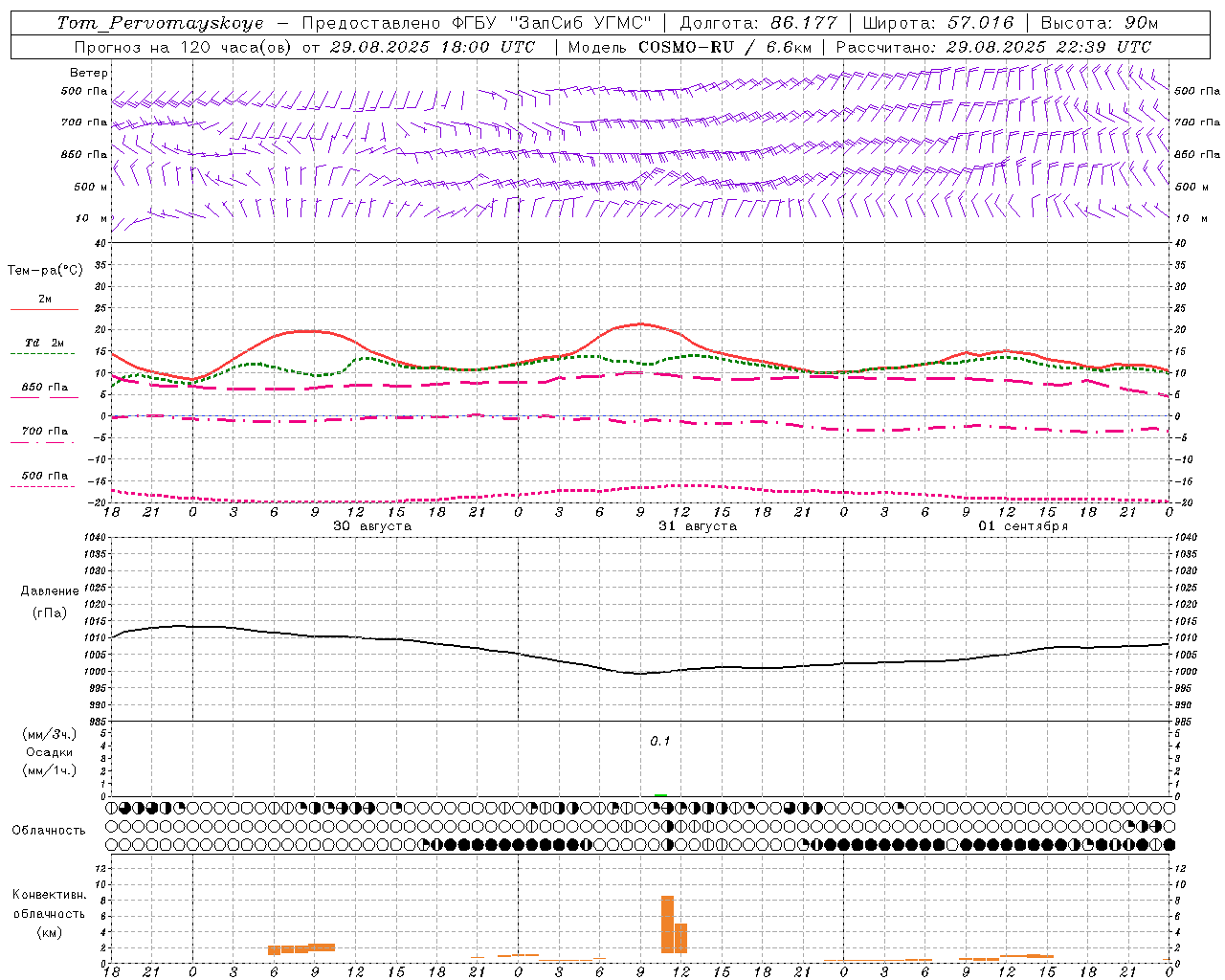Screen dimensions: 1225x980
Task: Click the "Прогноз на 120 часа(ов)" forecast text
Action: [184, 47]
